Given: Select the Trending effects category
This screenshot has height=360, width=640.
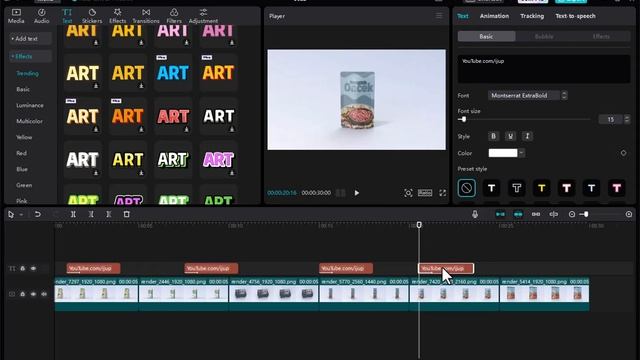Looking at the screenshot, I should point(28,73).
